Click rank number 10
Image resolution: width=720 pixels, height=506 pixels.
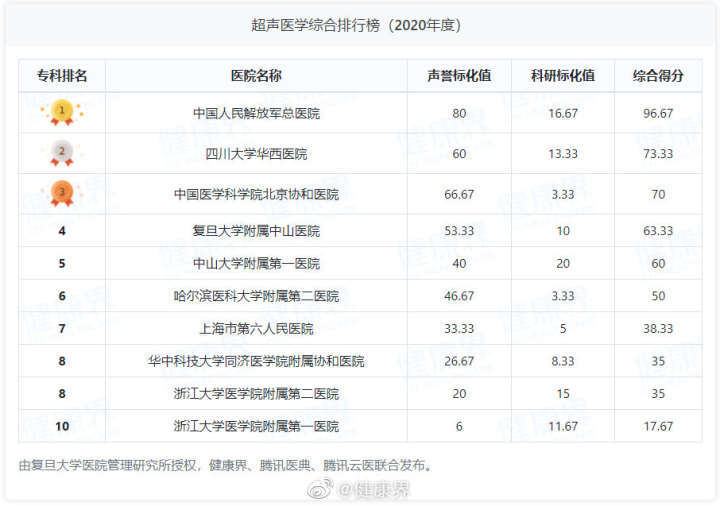pyautogui.click(x=62, y=426)
